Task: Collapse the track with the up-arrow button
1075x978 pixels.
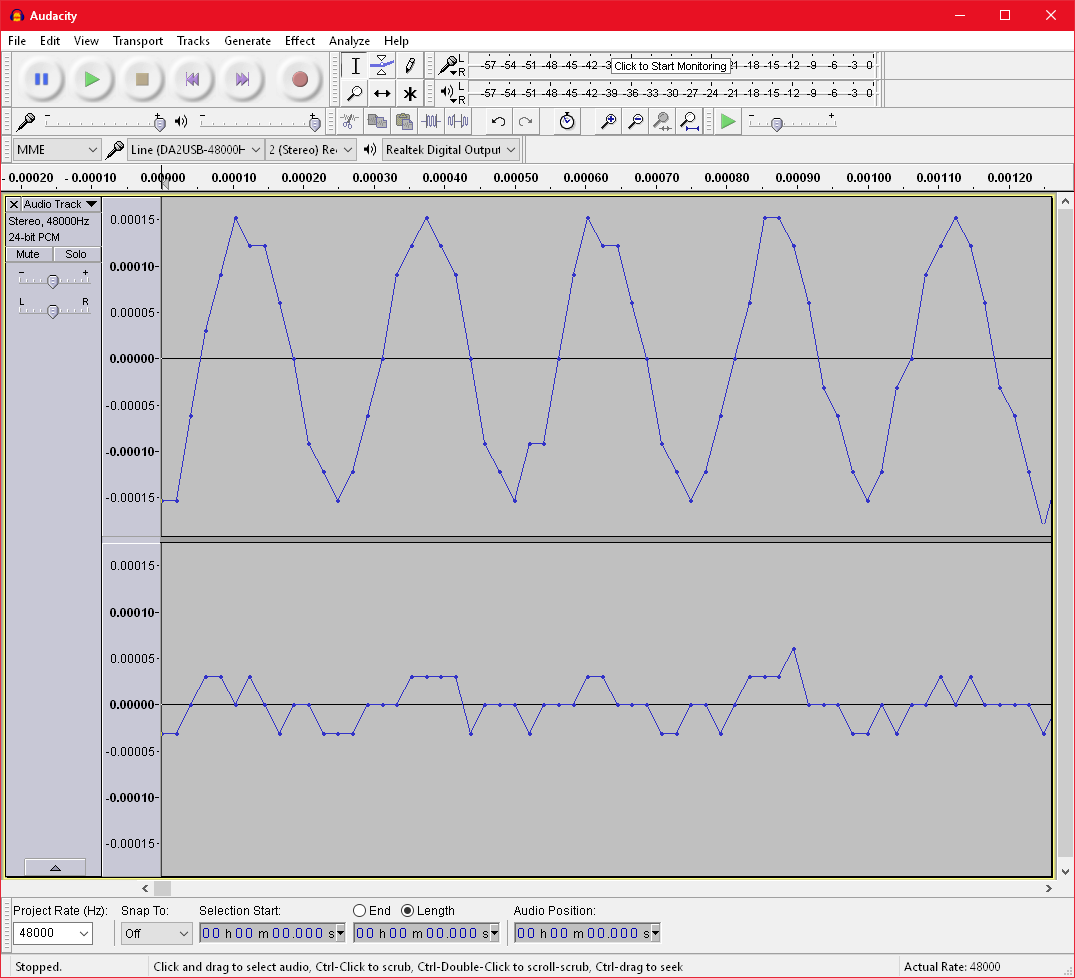Action: coord(56,868)
